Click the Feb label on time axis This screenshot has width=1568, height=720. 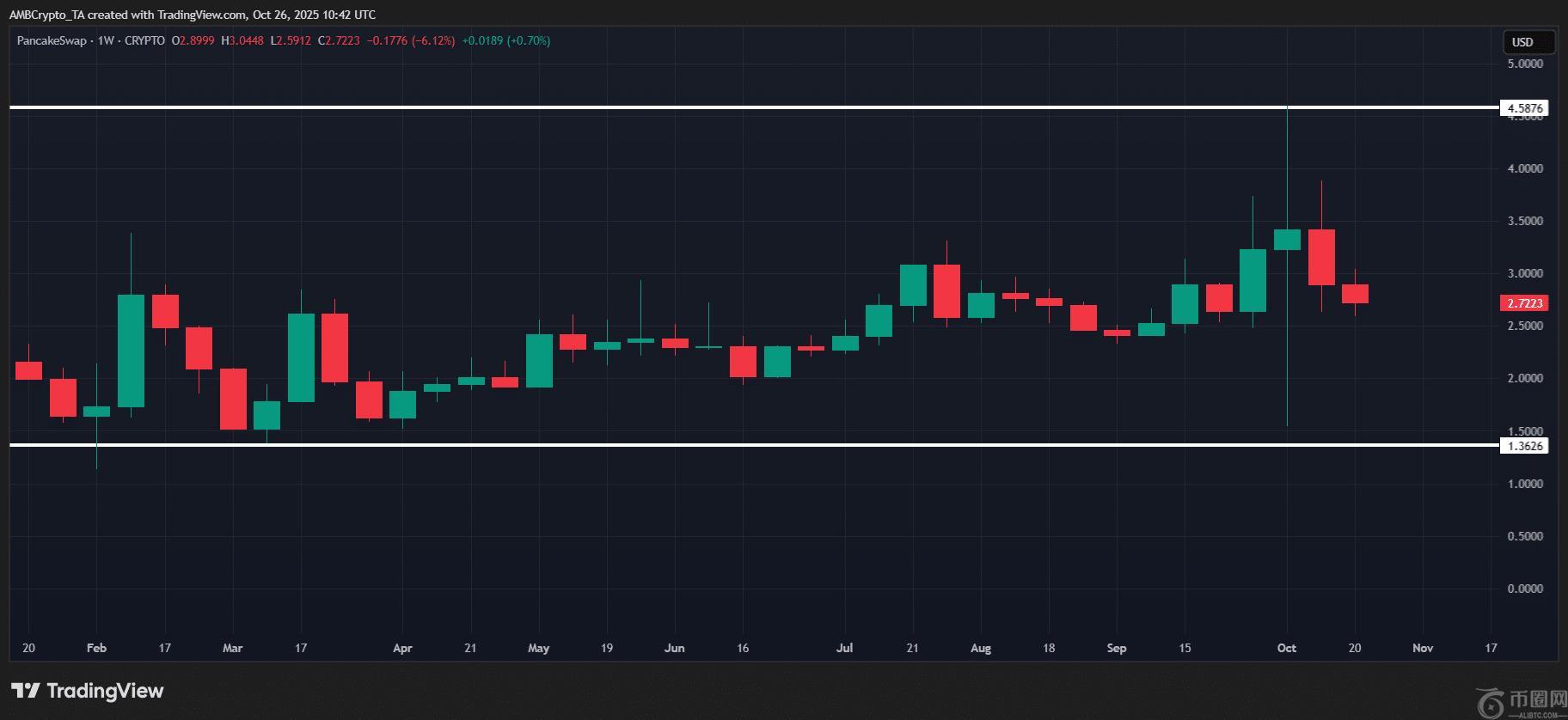96,648
